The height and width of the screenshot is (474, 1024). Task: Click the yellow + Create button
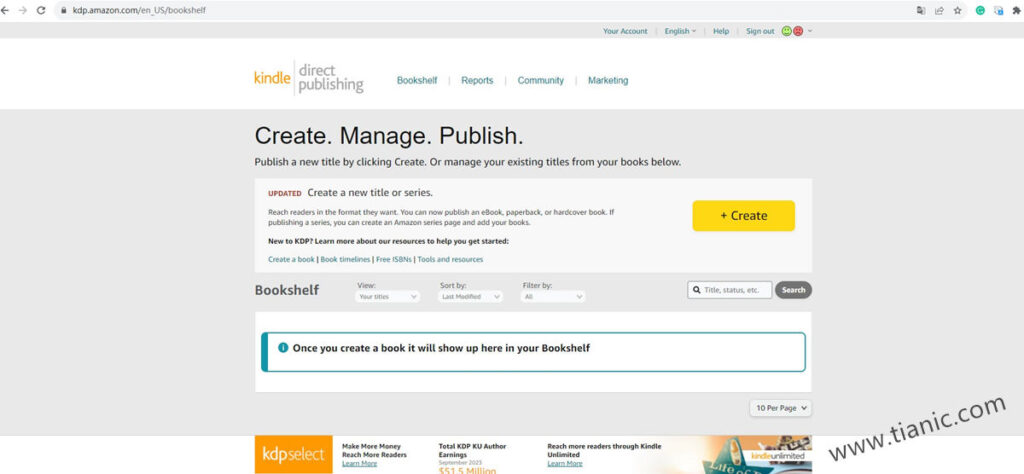click(743, 215)
